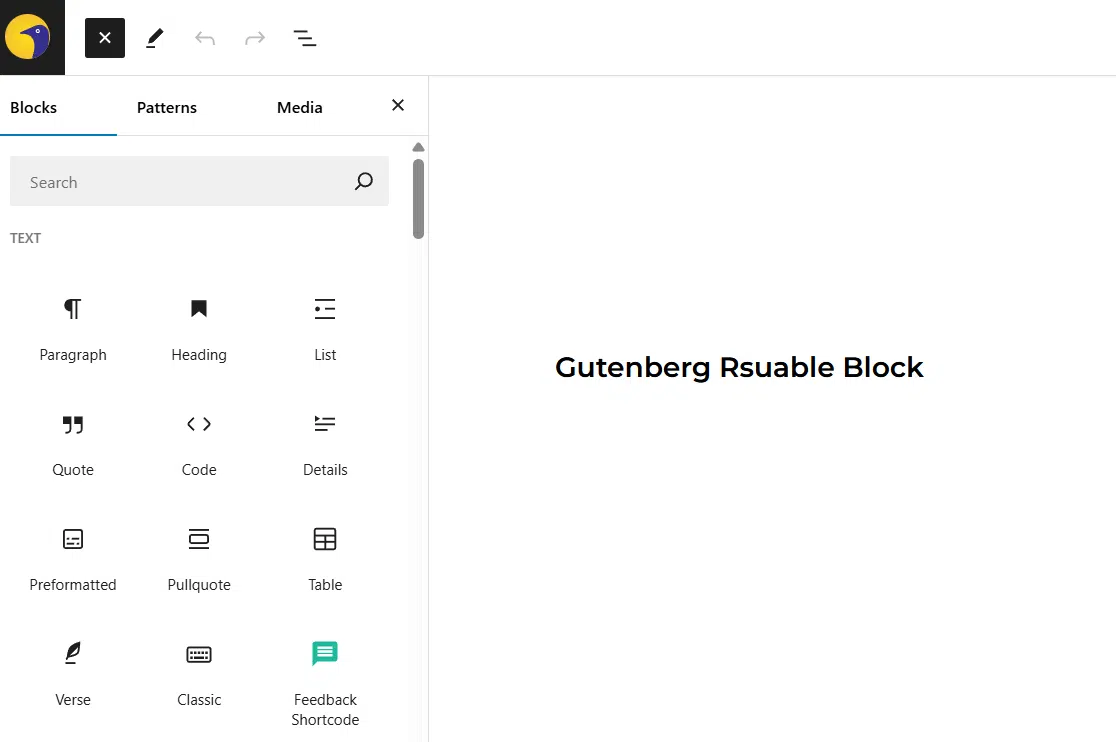1116x742 pixels.
Task: Insert the Feedback Shortcode block
Action: [x=324, y=675]
